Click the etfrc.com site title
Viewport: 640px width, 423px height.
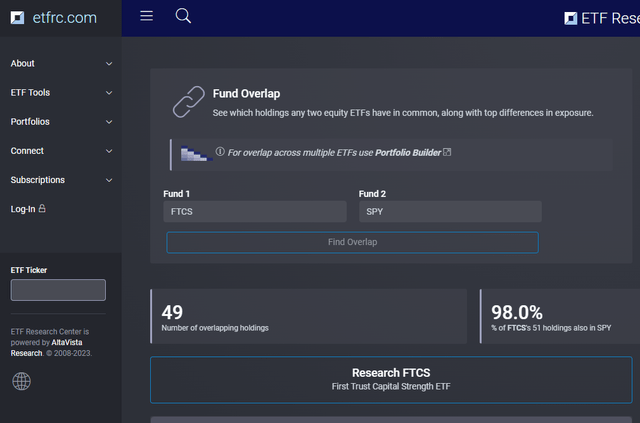tap(64, 18)
